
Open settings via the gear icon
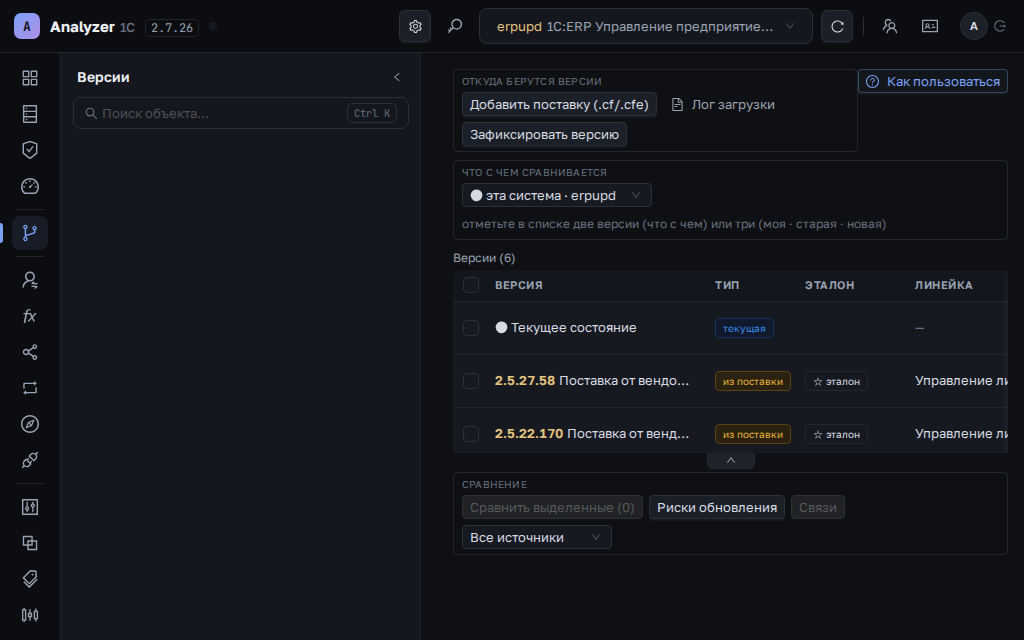coord(415,26)
